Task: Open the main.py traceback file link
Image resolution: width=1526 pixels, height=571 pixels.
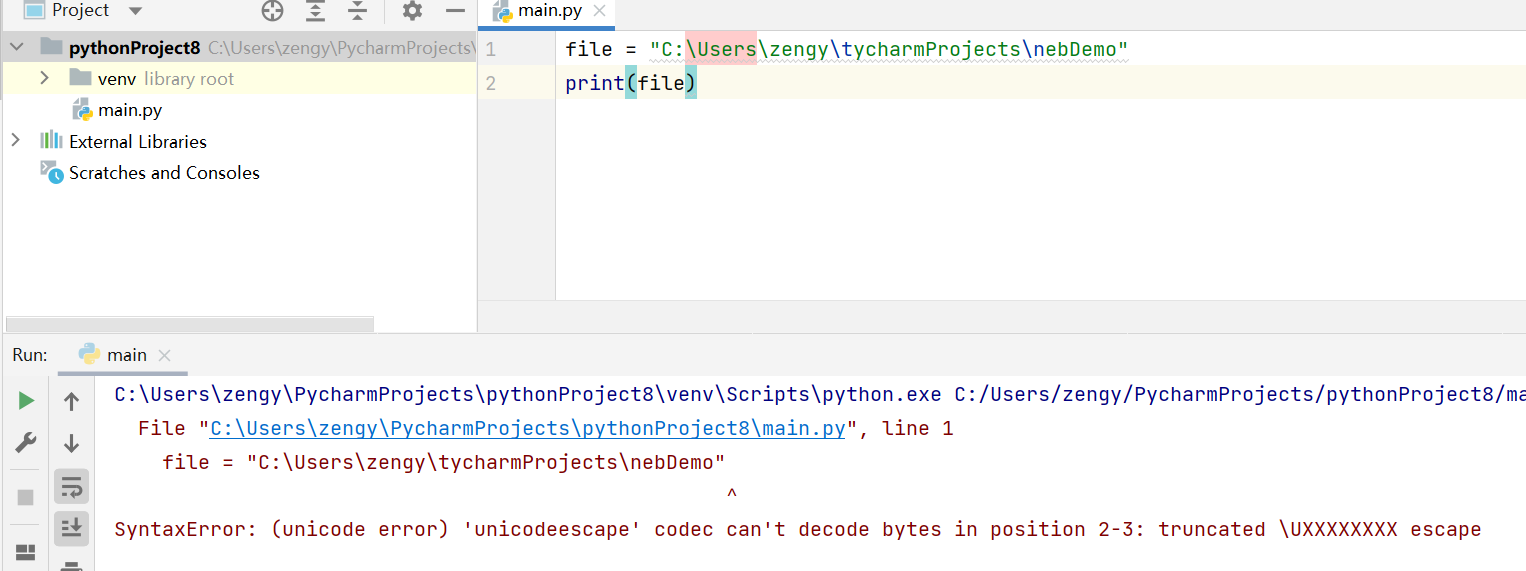Action: pos(528,428)
